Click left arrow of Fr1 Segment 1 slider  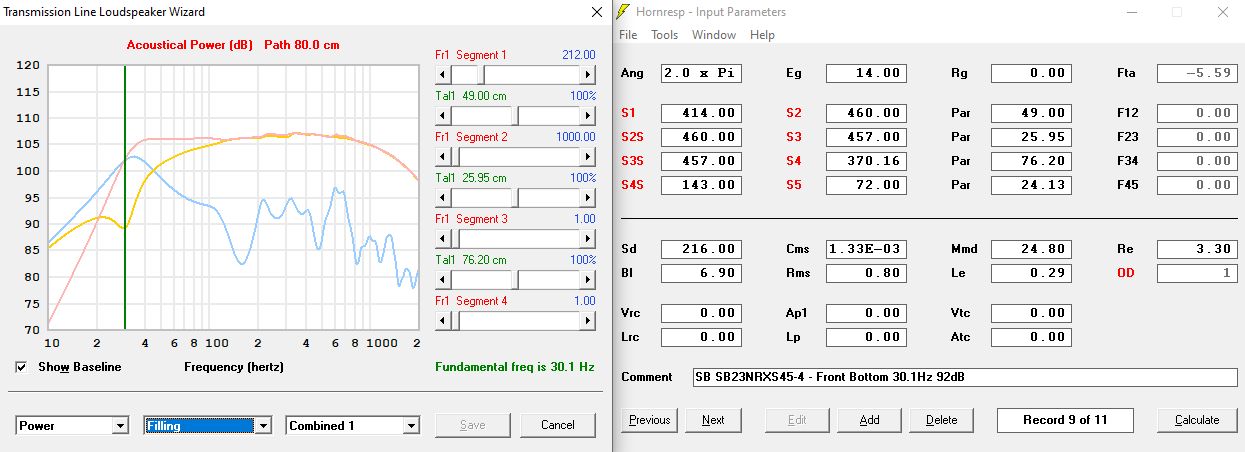[x=444, y=74]
